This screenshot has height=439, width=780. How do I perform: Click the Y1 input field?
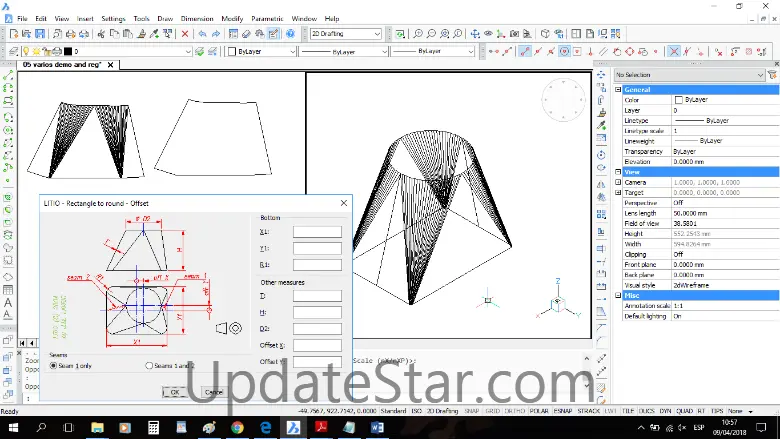tap(317, 248)
